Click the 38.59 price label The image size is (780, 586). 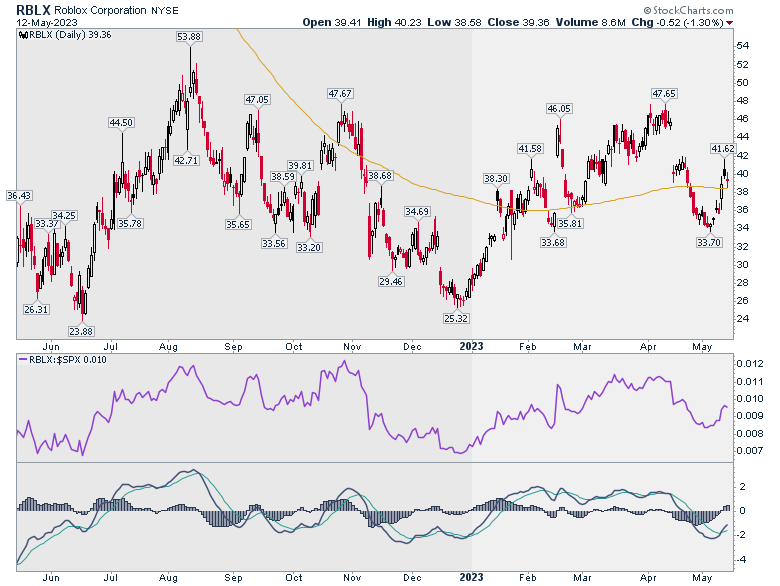pyautogui.click(x=283, y=177)
